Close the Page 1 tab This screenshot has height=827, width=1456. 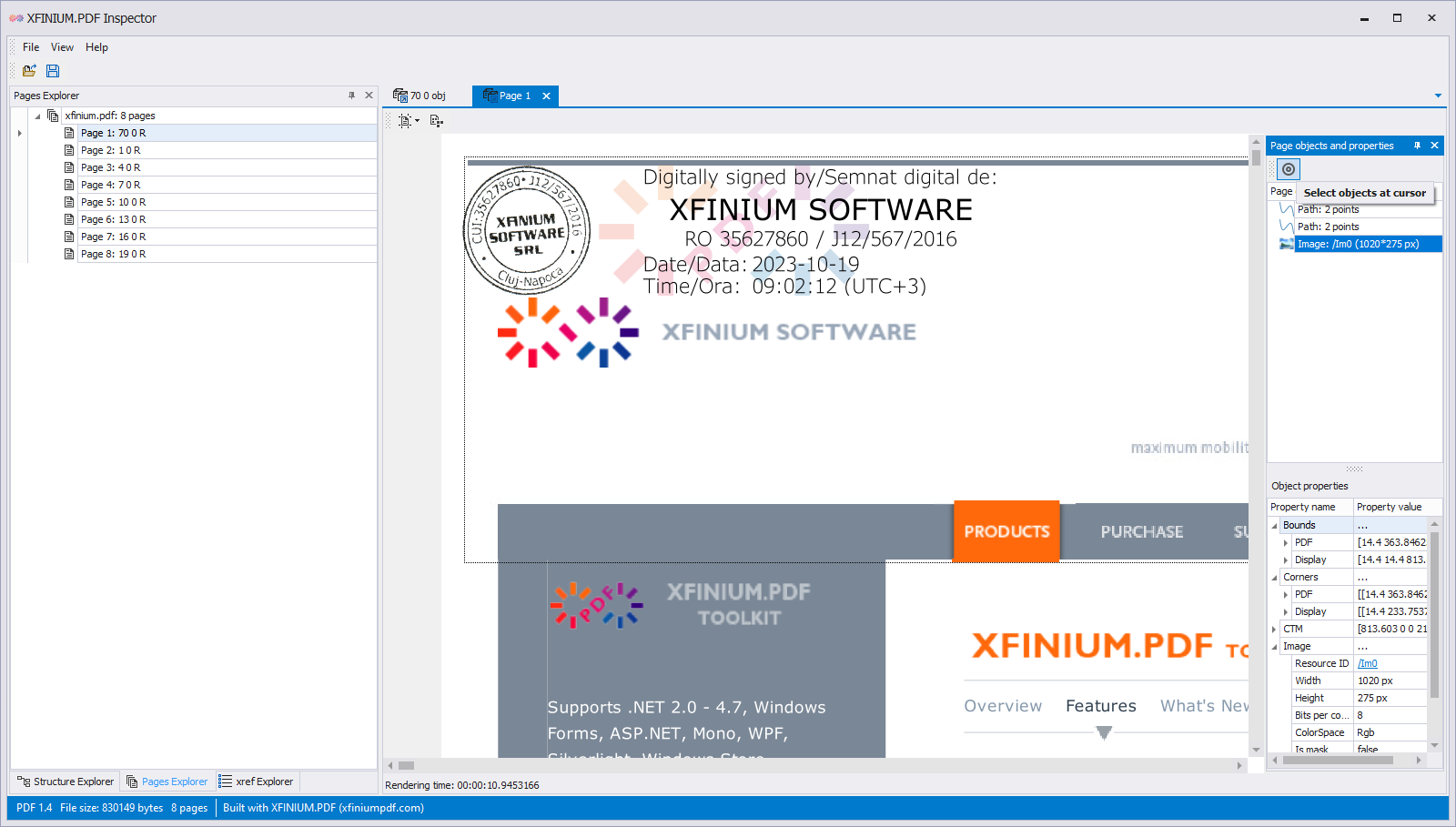546,96
